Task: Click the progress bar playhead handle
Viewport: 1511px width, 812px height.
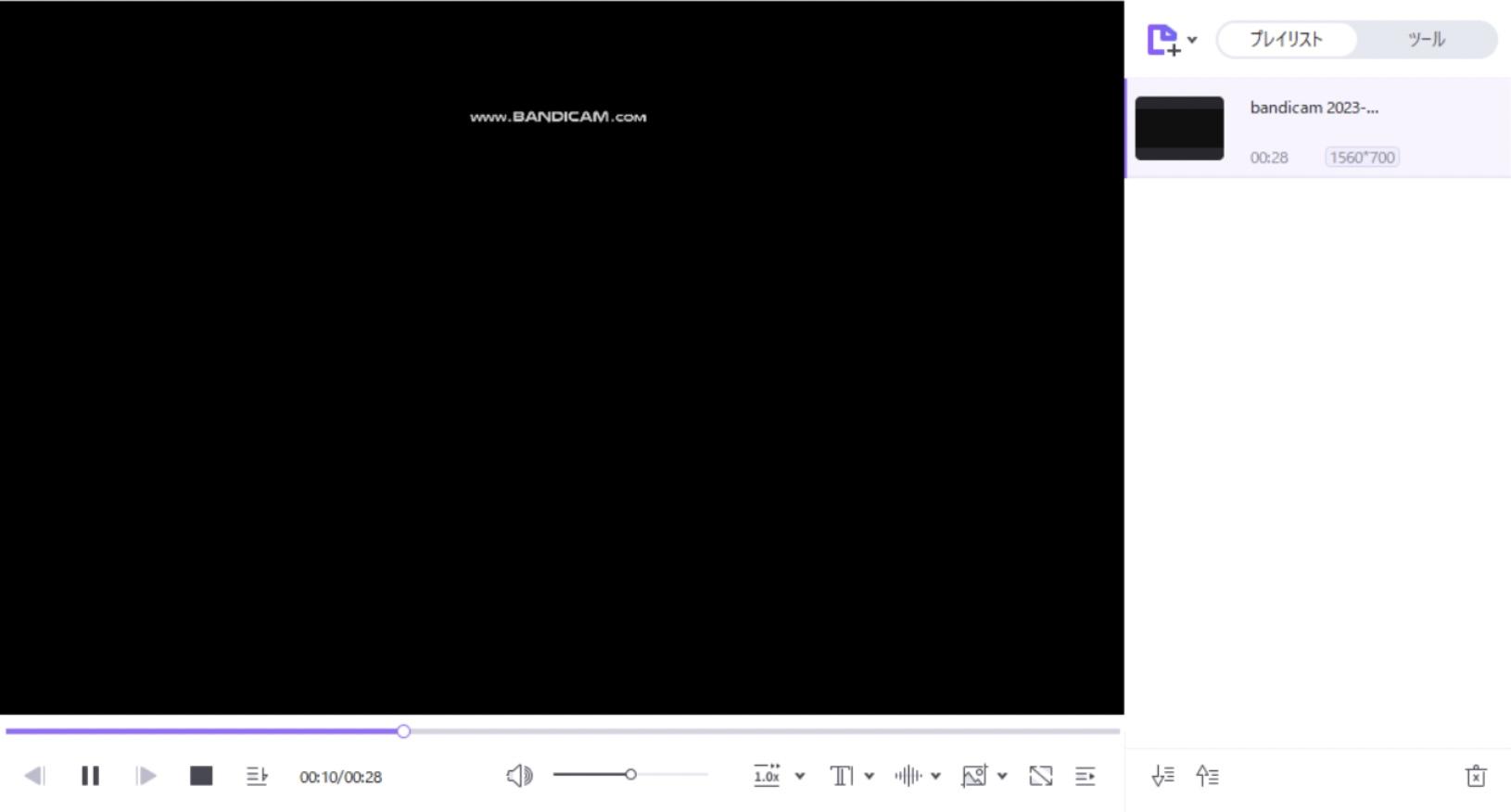Action: tap(403, 731)
